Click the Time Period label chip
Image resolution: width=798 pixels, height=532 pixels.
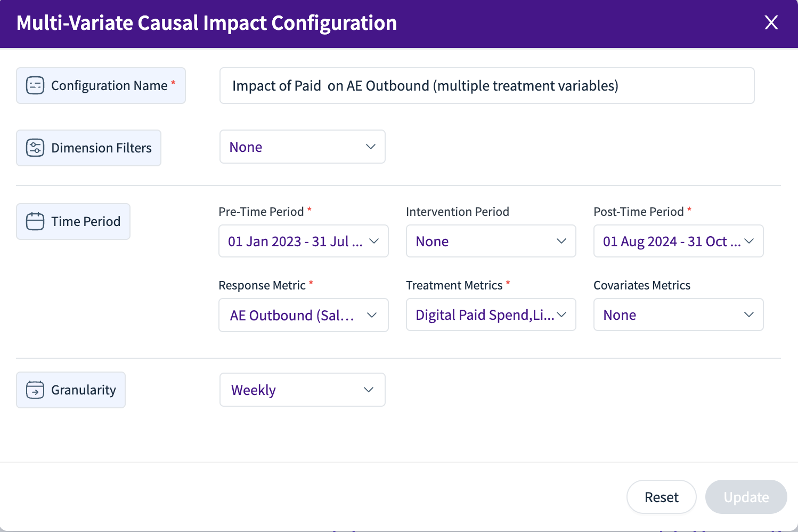tap(73, 221)
